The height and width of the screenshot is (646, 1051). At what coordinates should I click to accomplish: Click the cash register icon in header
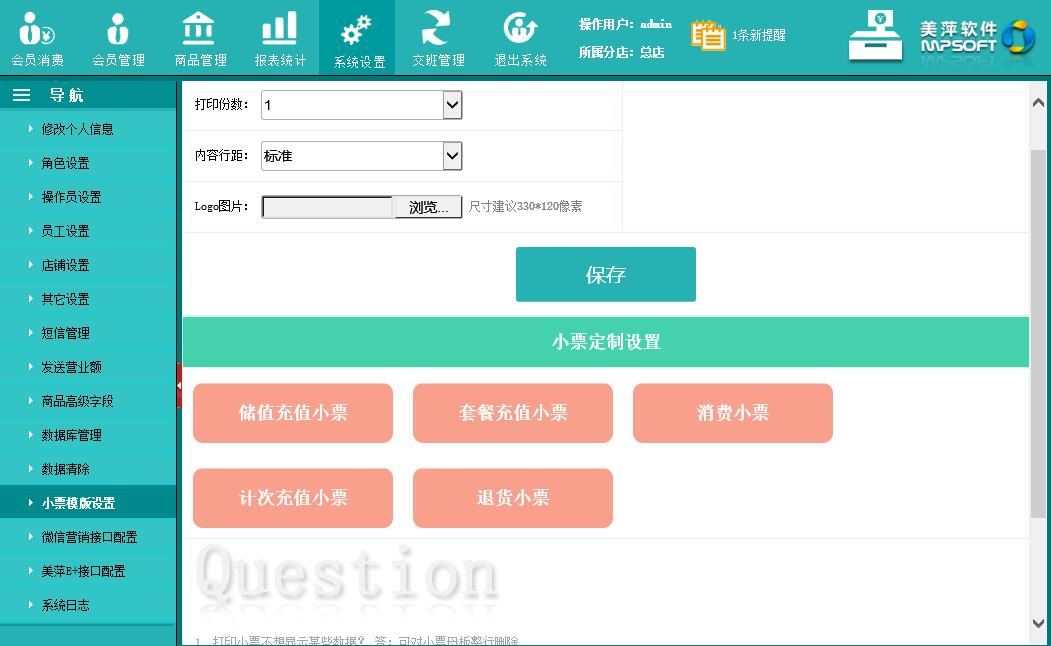875,37
